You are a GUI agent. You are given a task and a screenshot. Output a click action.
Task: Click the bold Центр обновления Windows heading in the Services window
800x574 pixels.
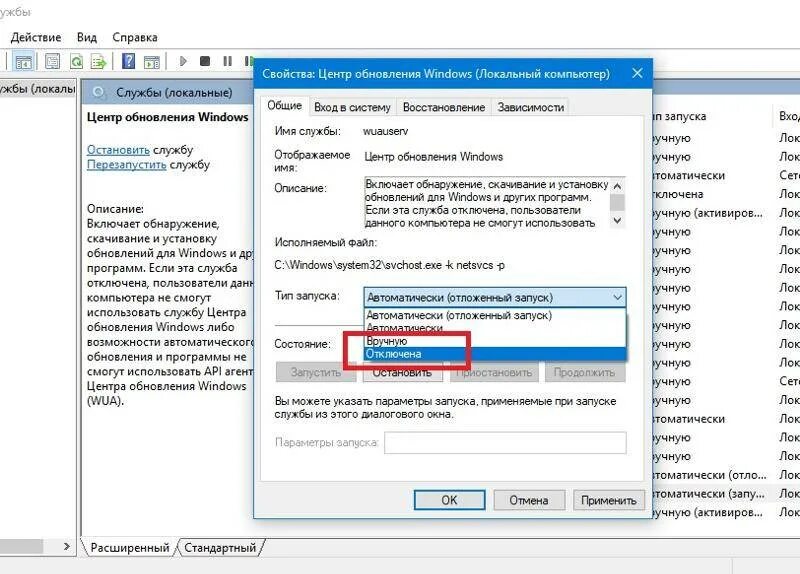click(x=167, y=117)
